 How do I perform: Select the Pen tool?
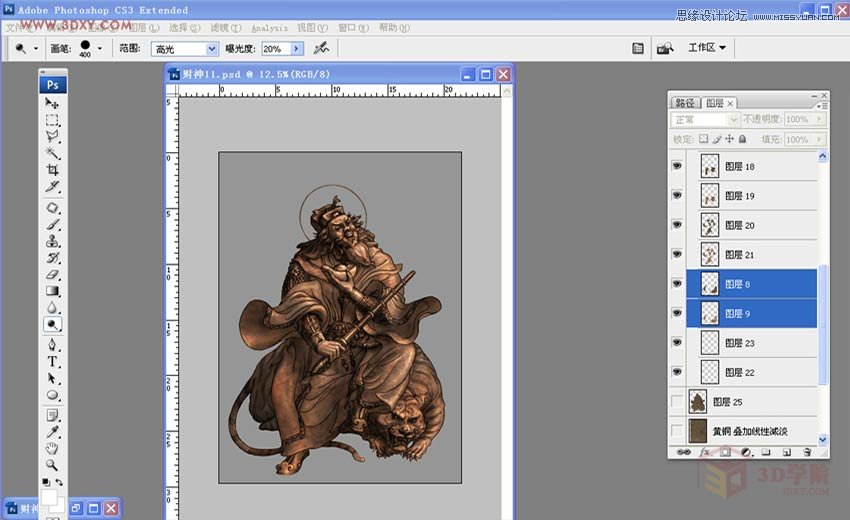[x=52, y=345]
